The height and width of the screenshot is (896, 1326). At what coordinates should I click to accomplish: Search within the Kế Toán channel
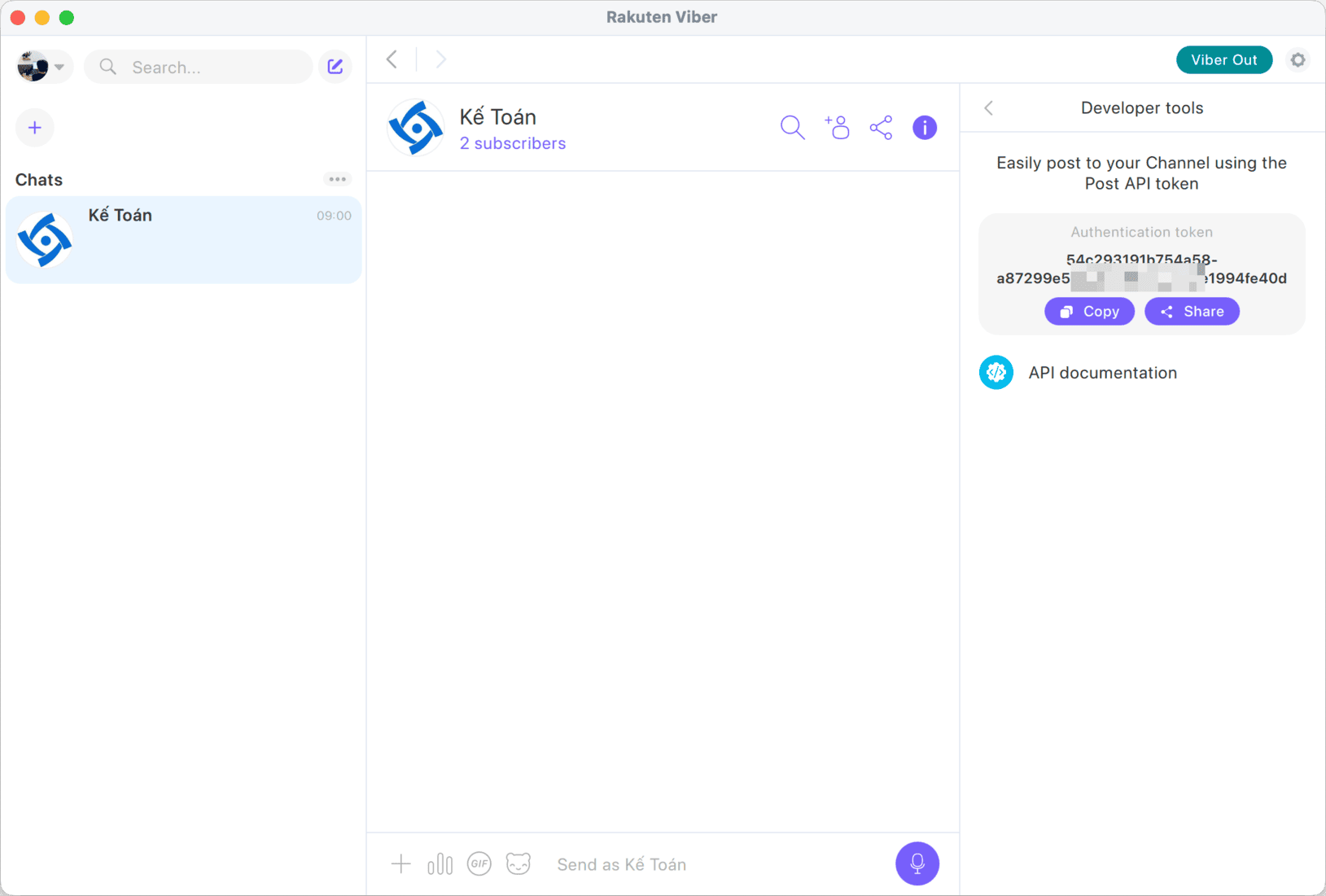[793, 128]
